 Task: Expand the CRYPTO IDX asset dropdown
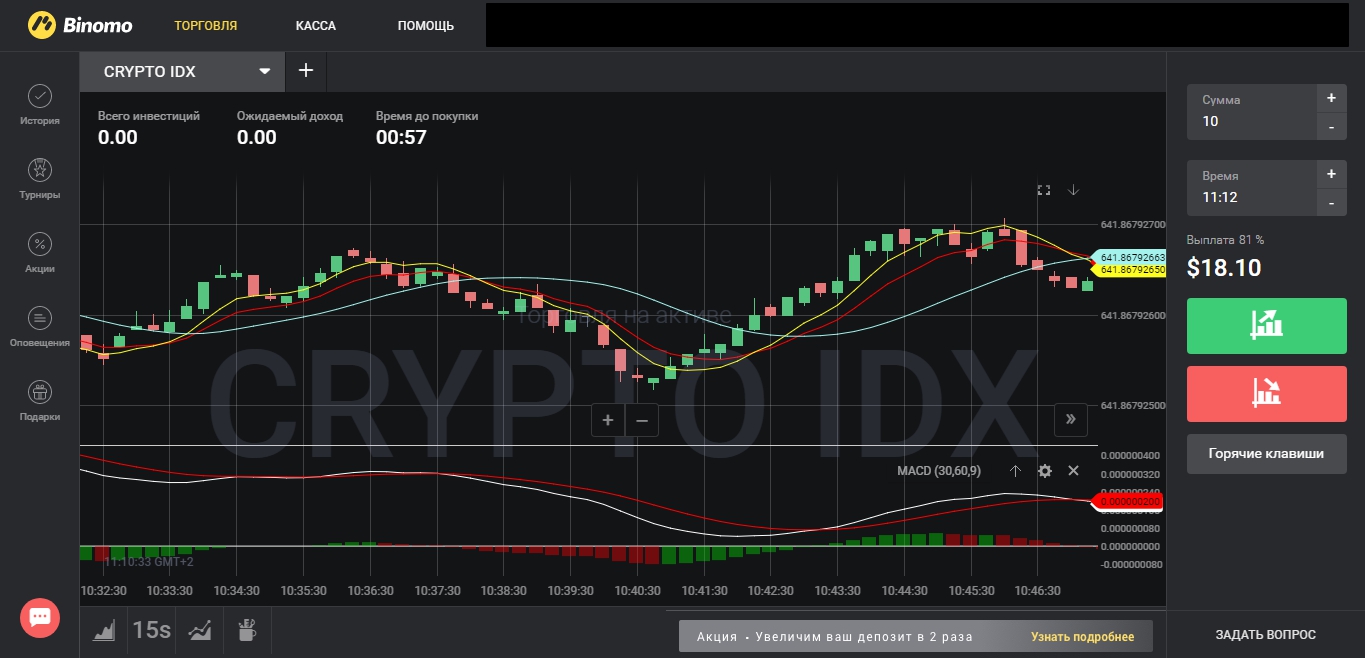265,72
